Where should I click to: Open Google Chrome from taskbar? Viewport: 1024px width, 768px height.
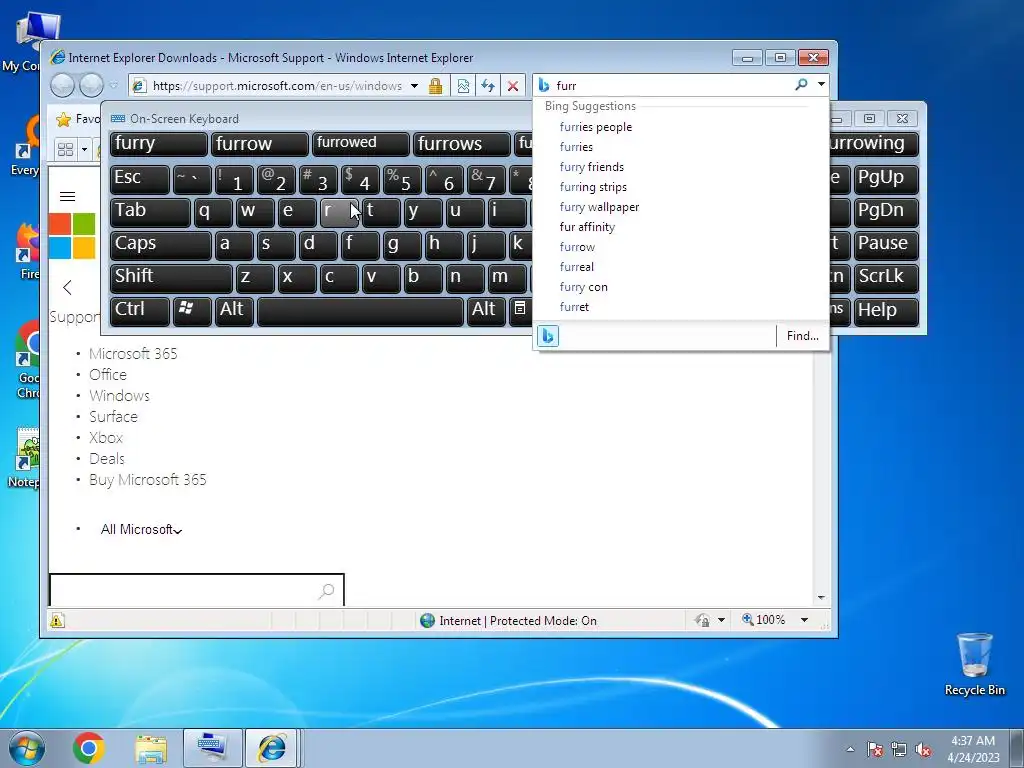point(89,748)
